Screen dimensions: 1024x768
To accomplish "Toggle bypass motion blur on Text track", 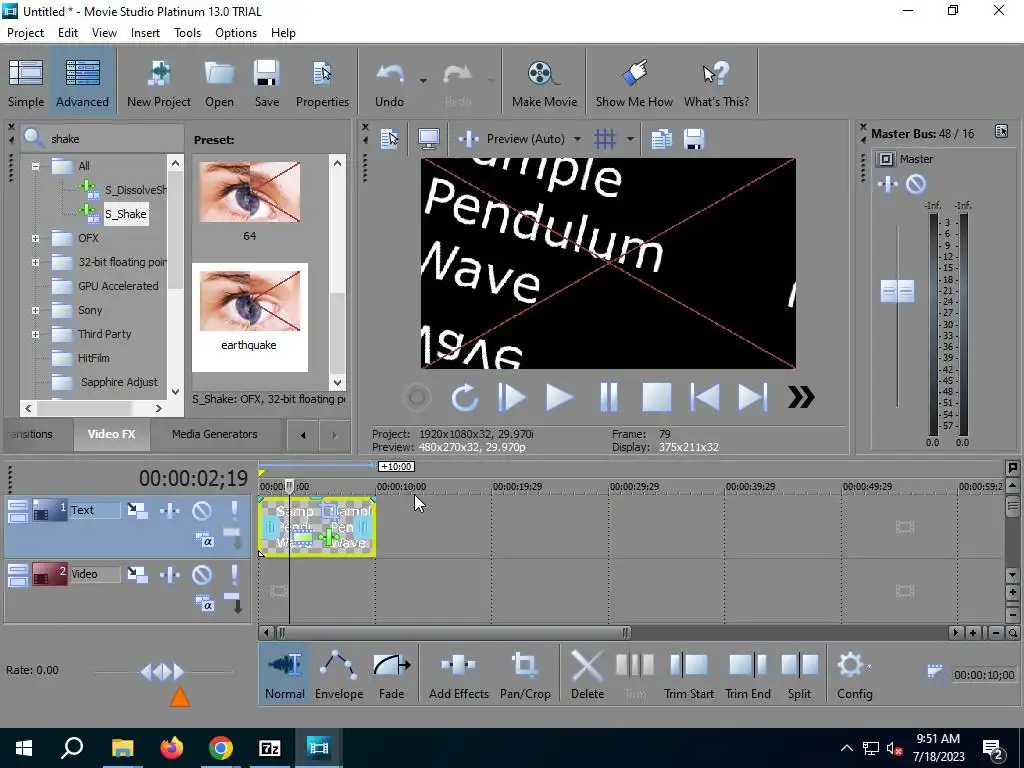I will coord(137,510).
